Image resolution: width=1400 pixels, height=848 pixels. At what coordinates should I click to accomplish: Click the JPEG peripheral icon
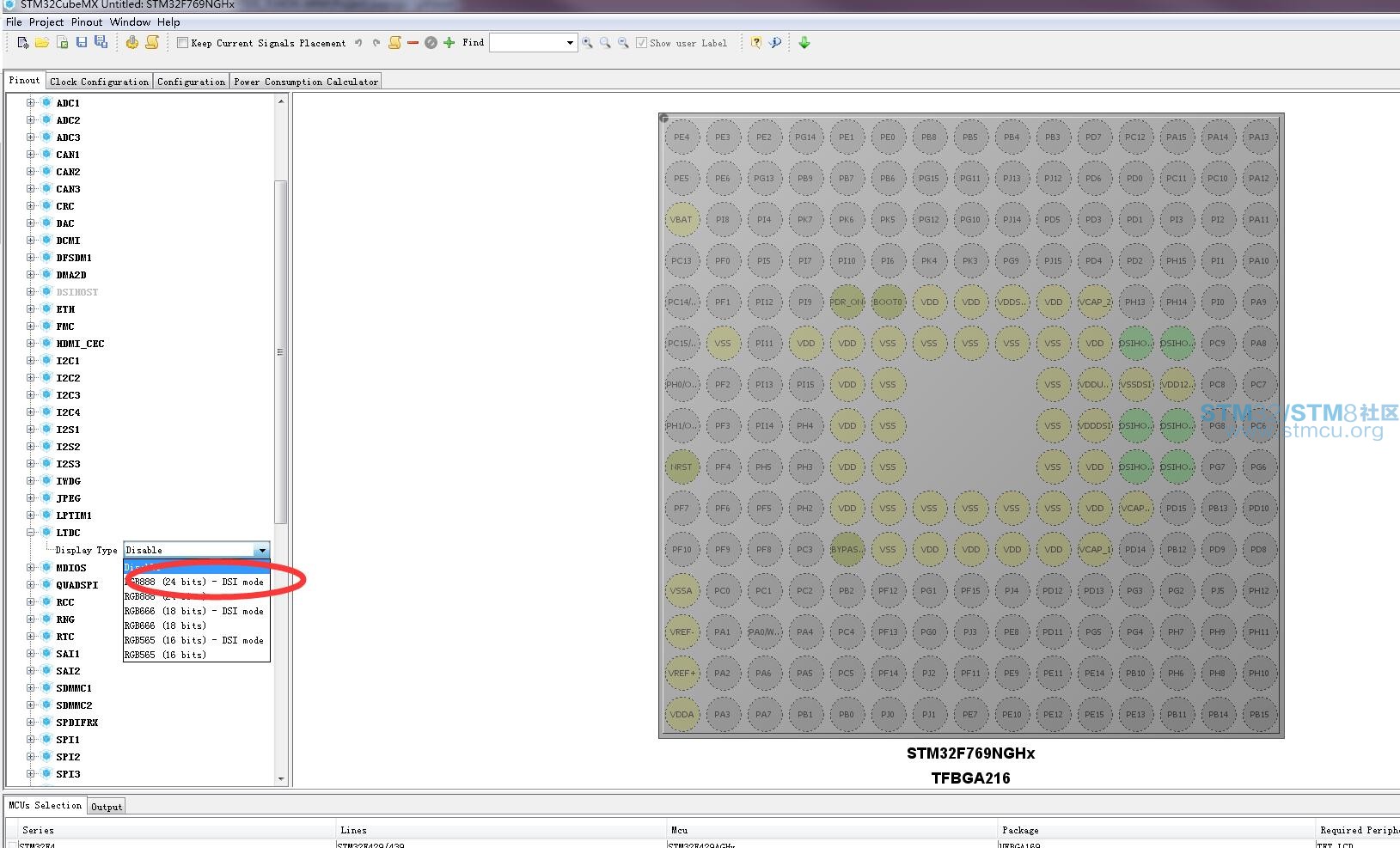(46, 497)
